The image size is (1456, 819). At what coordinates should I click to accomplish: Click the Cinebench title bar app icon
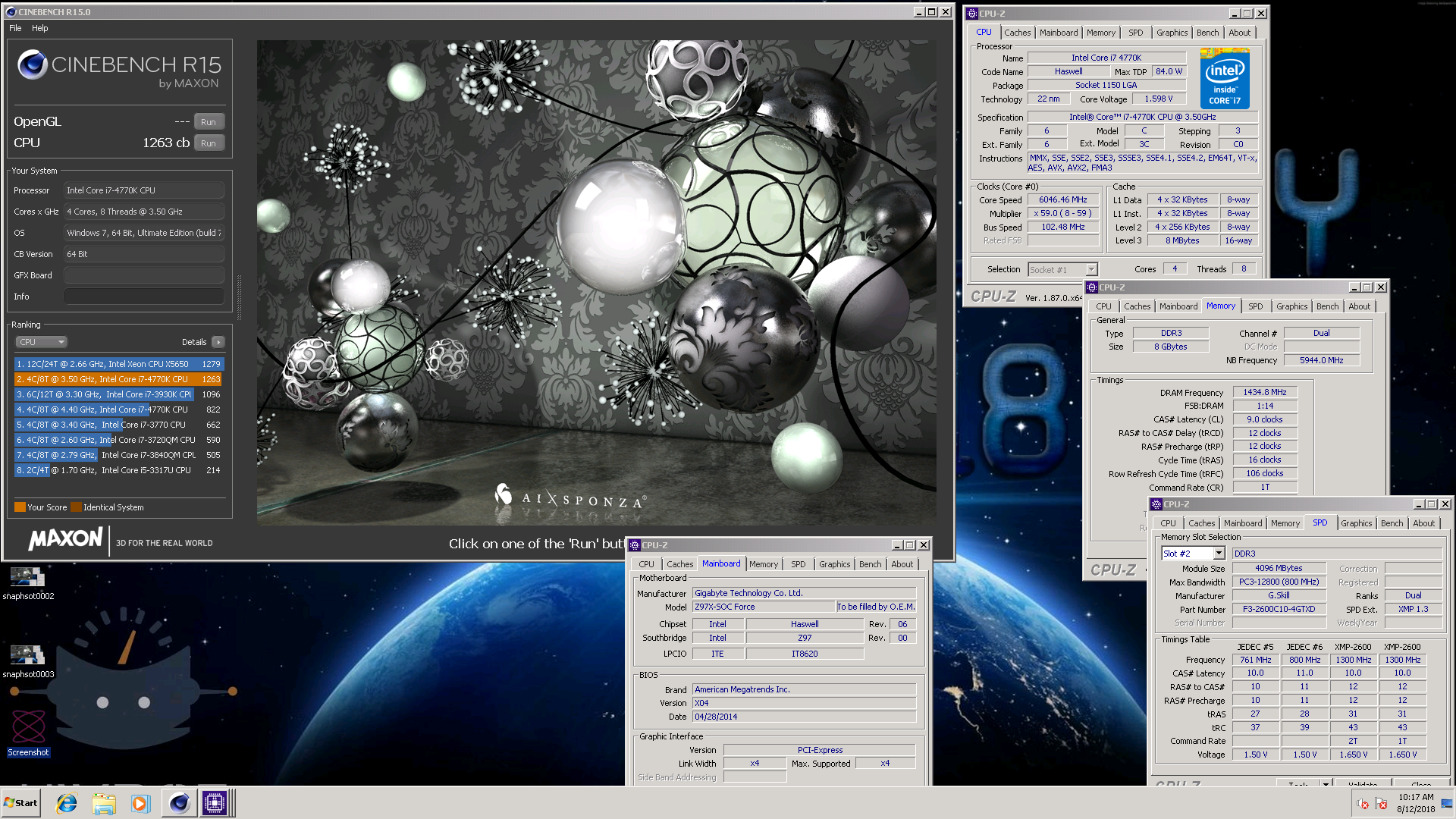pos(11,12)
